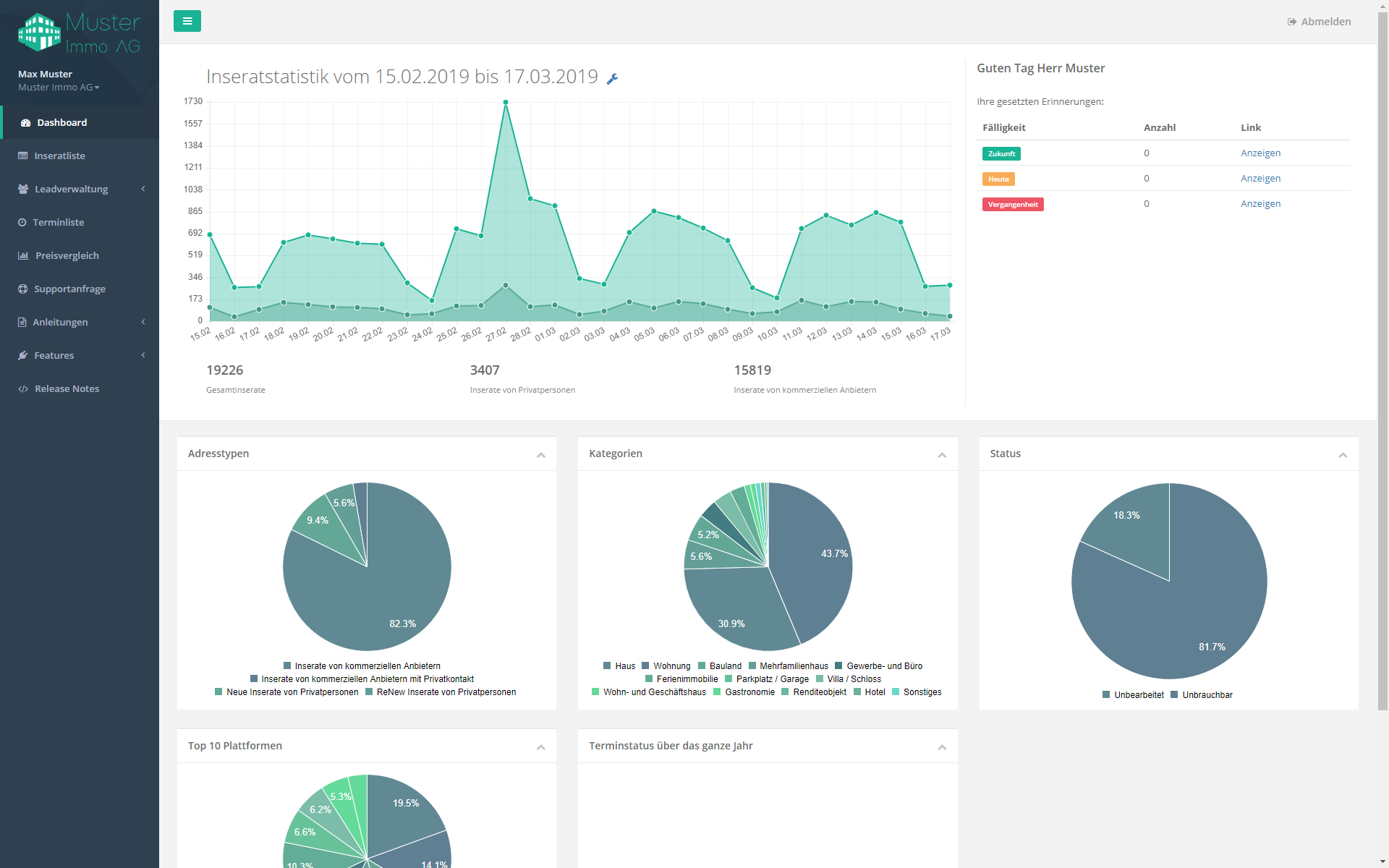Collapse the Status panel

1343,455
